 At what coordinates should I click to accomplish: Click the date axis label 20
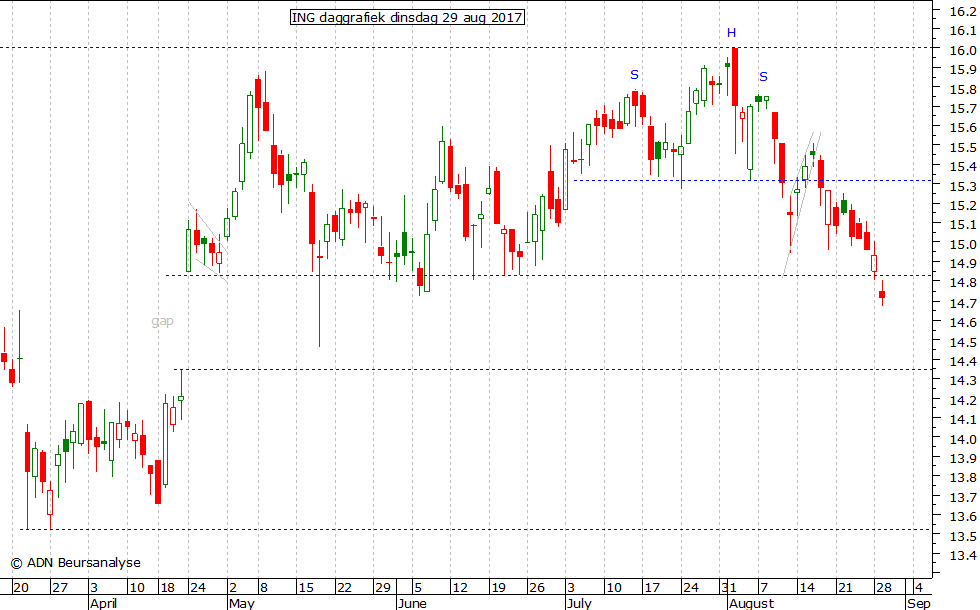(21, 588)
